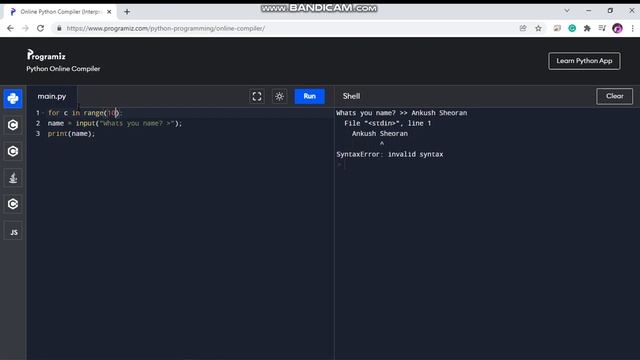Open Chrome three-dot menu
Image resolution: width=640 pixels, height=360 pixels.
coord(632,28)
